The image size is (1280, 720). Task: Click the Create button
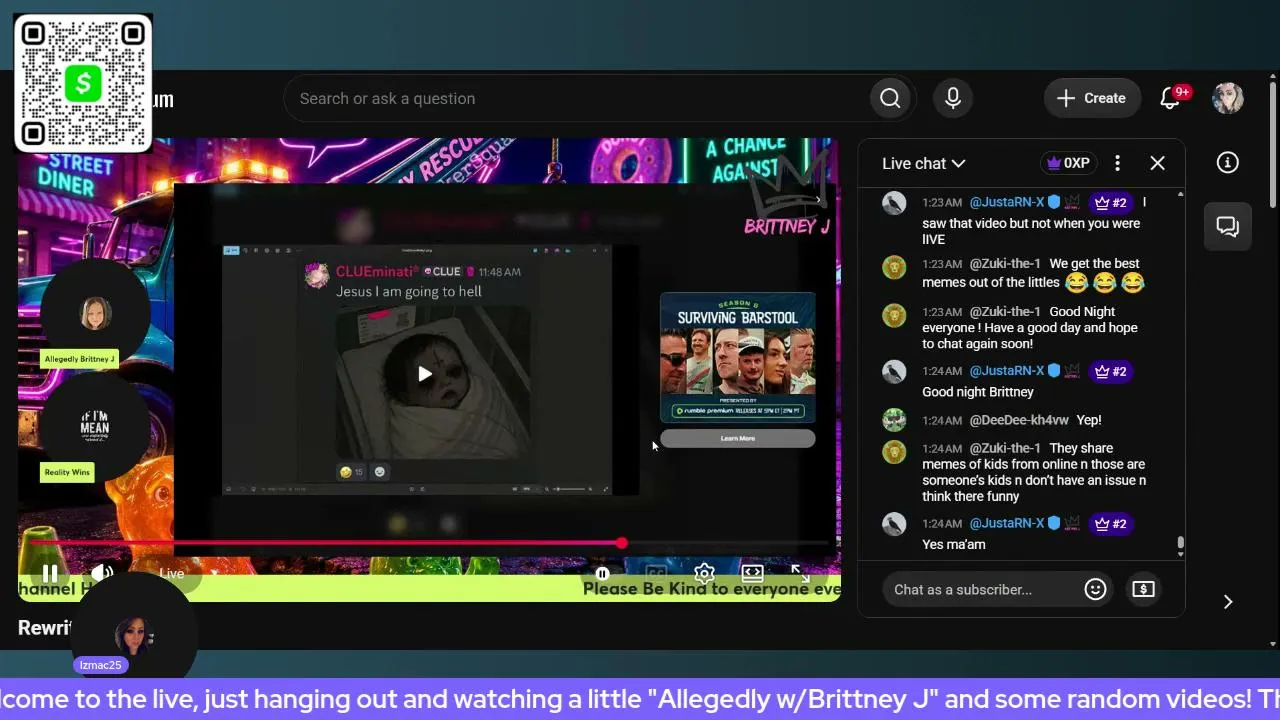click(x=1092, y=98)
